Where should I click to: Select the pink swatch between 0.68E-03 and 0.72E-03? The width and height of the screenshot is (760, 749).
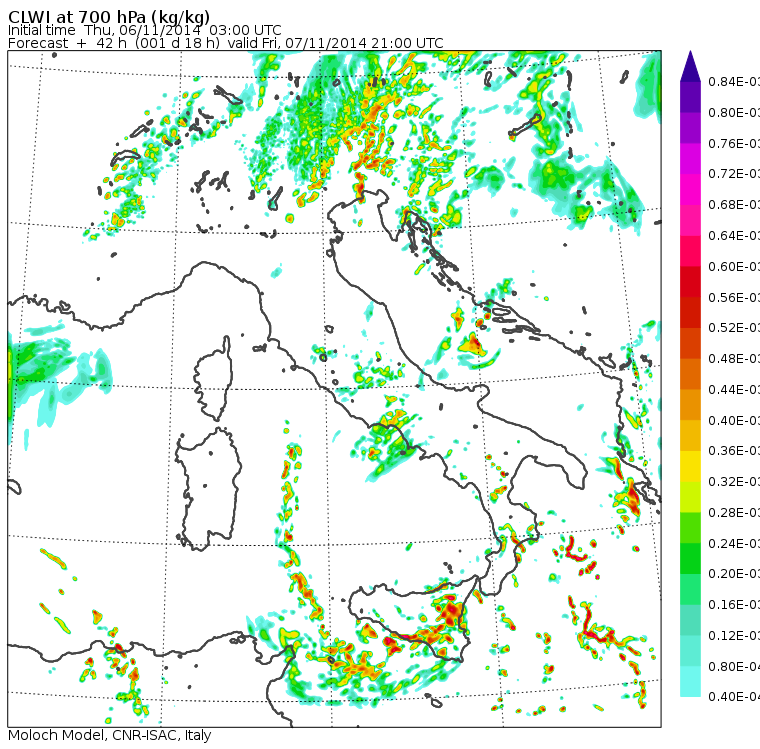(690, 189)
